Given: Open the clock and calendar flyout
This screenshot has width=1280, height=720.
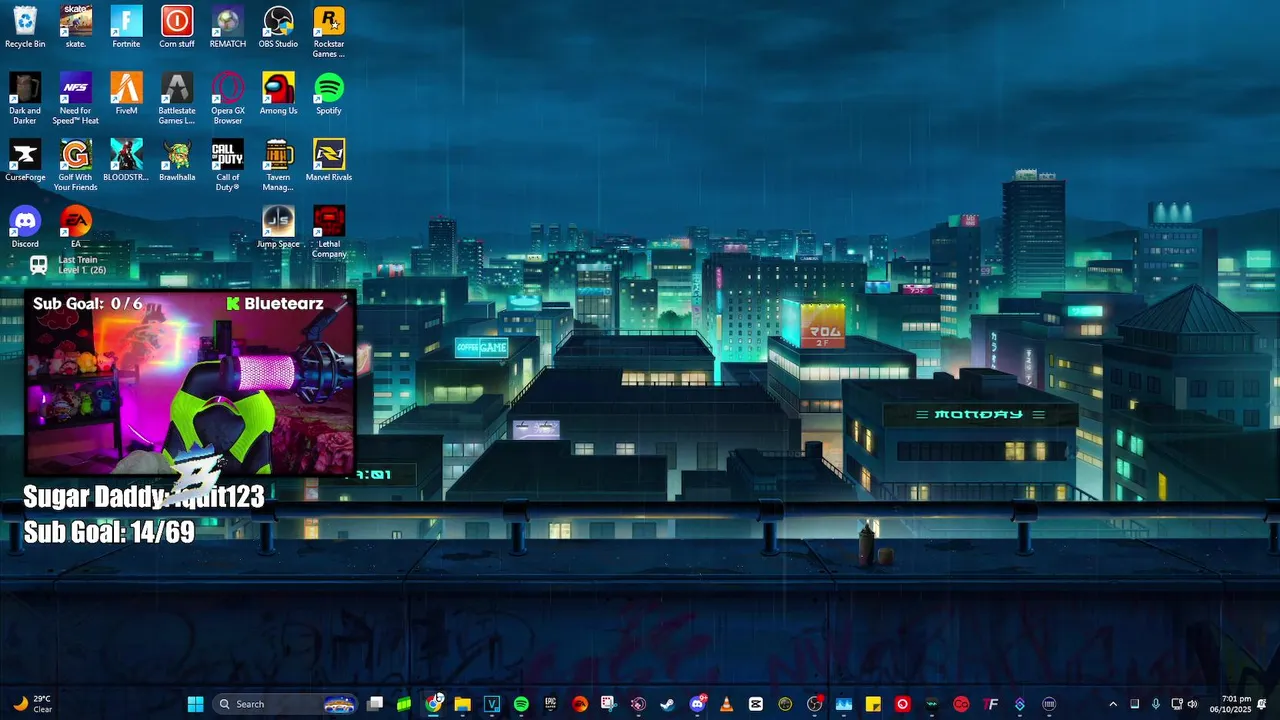Looking at the screenshot, I should pyautogui.click(x=1230, y=704).
